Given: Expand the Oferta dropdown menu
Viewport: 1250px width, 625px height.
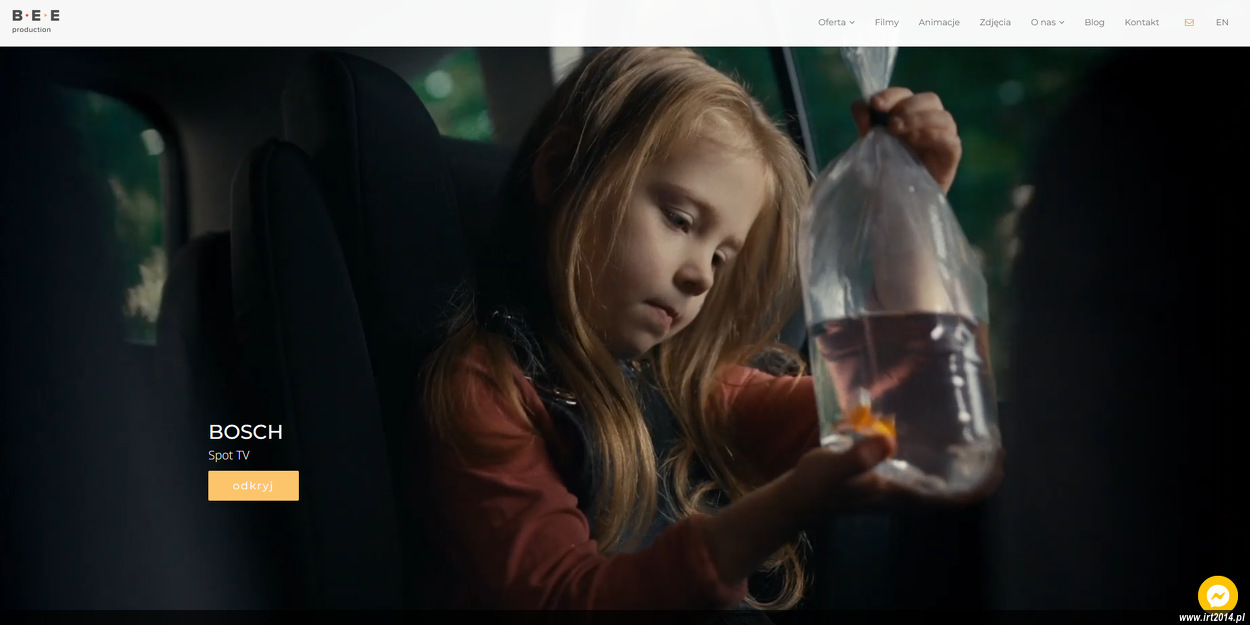Looking at the screenshot, I should coord(836,22).
